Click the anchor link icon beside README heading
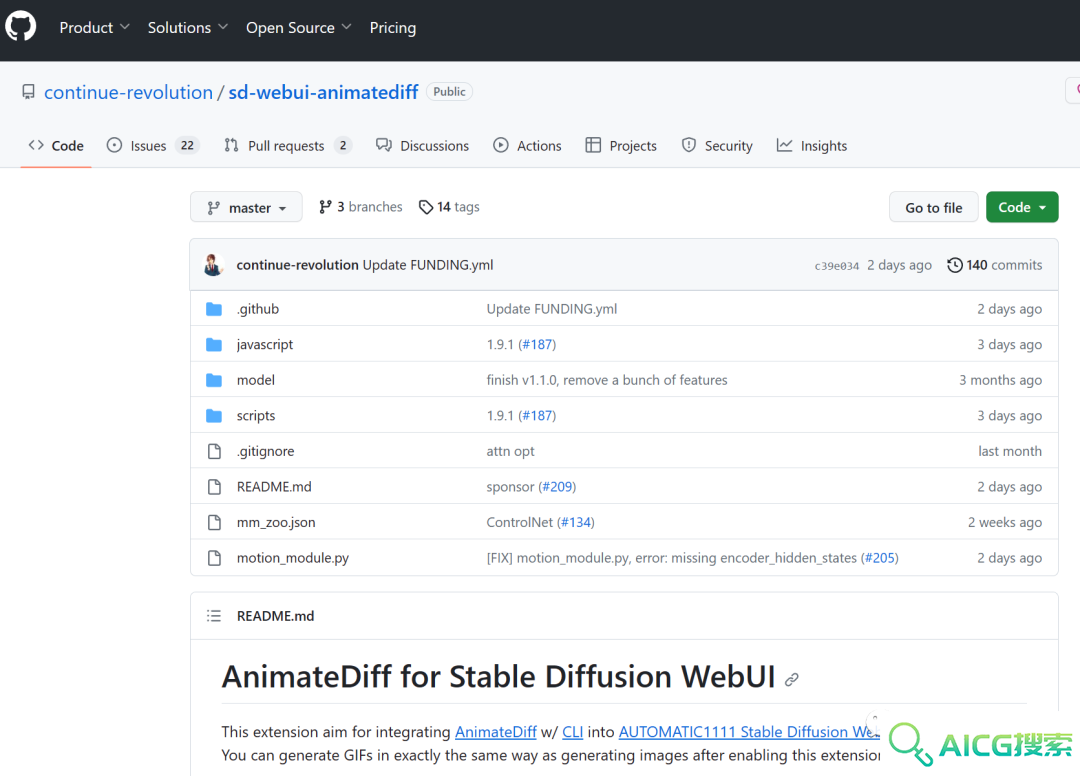 tap(792, 680)
